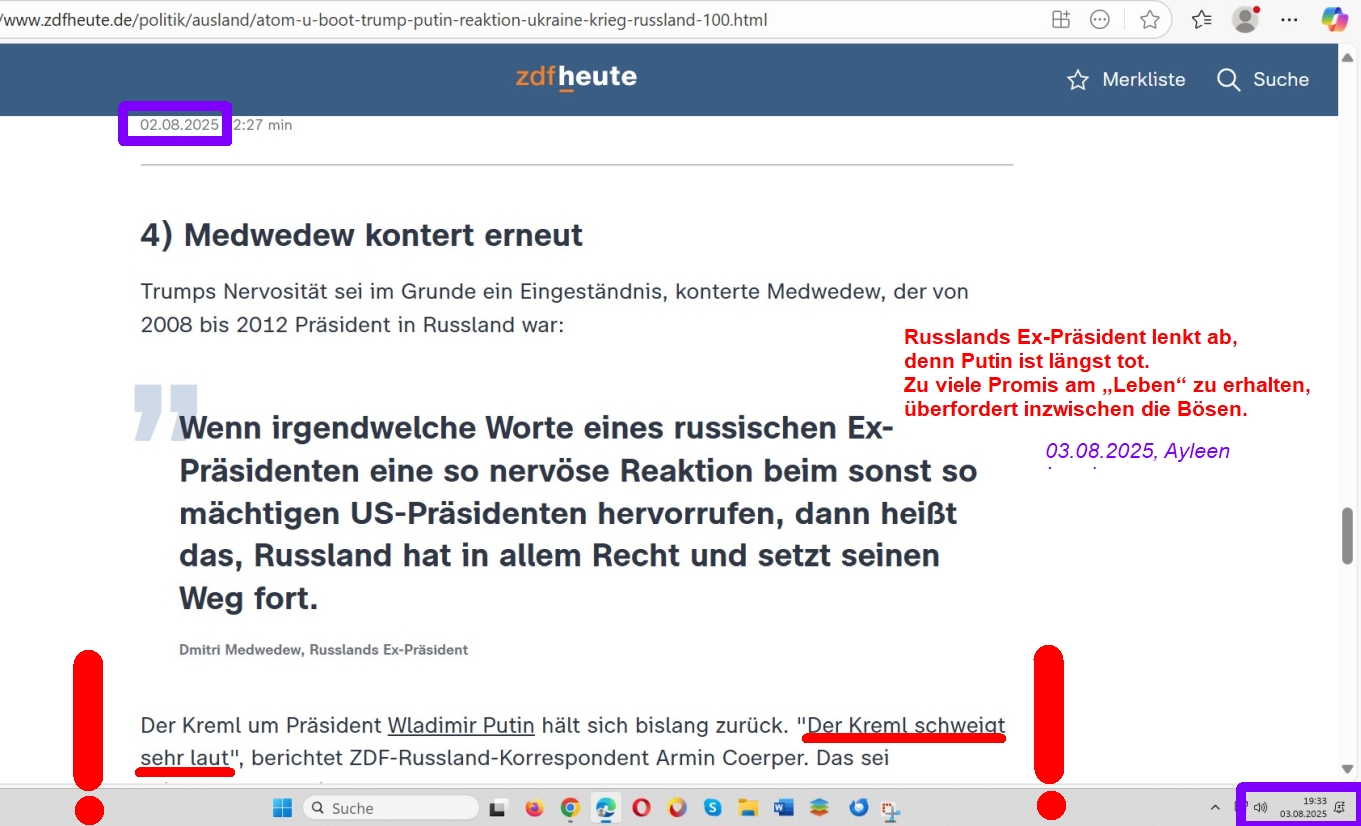1361x826 pixels.
Task: Add this page to browser favorites
Action: 1150,19
